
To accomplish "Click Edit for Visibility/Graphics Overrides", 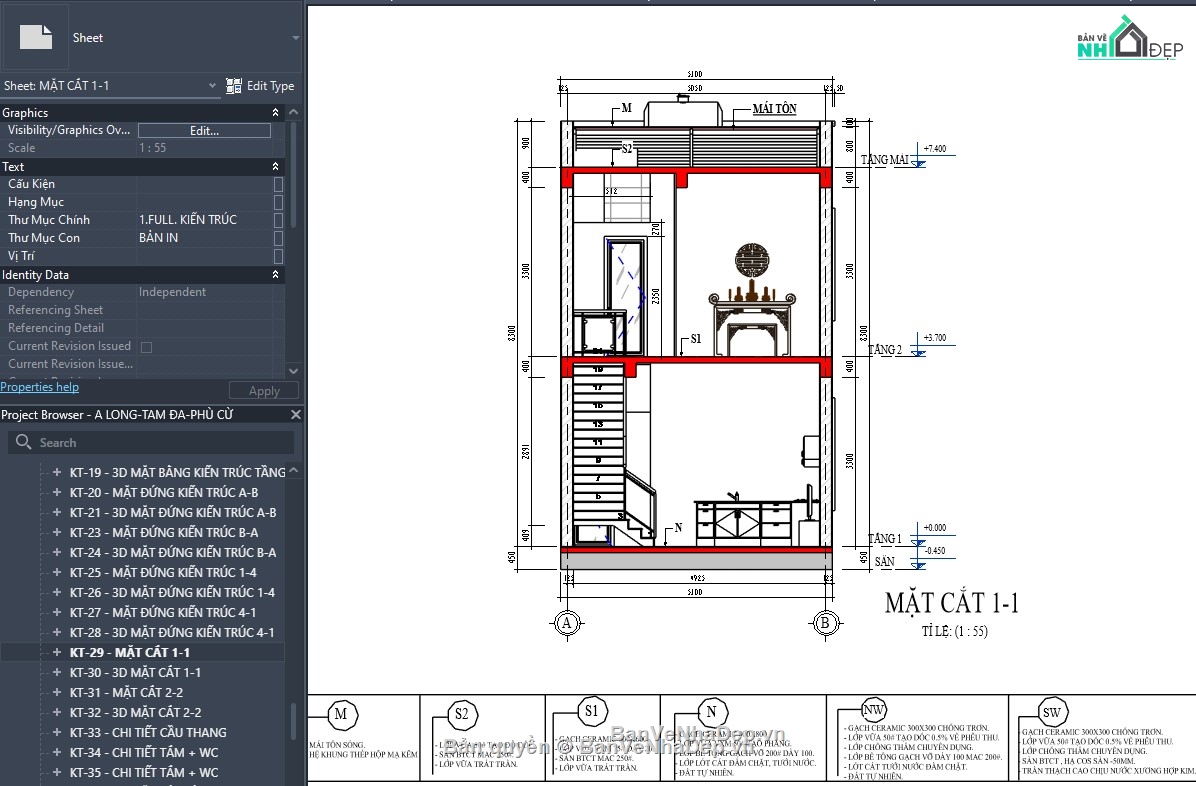I will (x=204, y=130).
